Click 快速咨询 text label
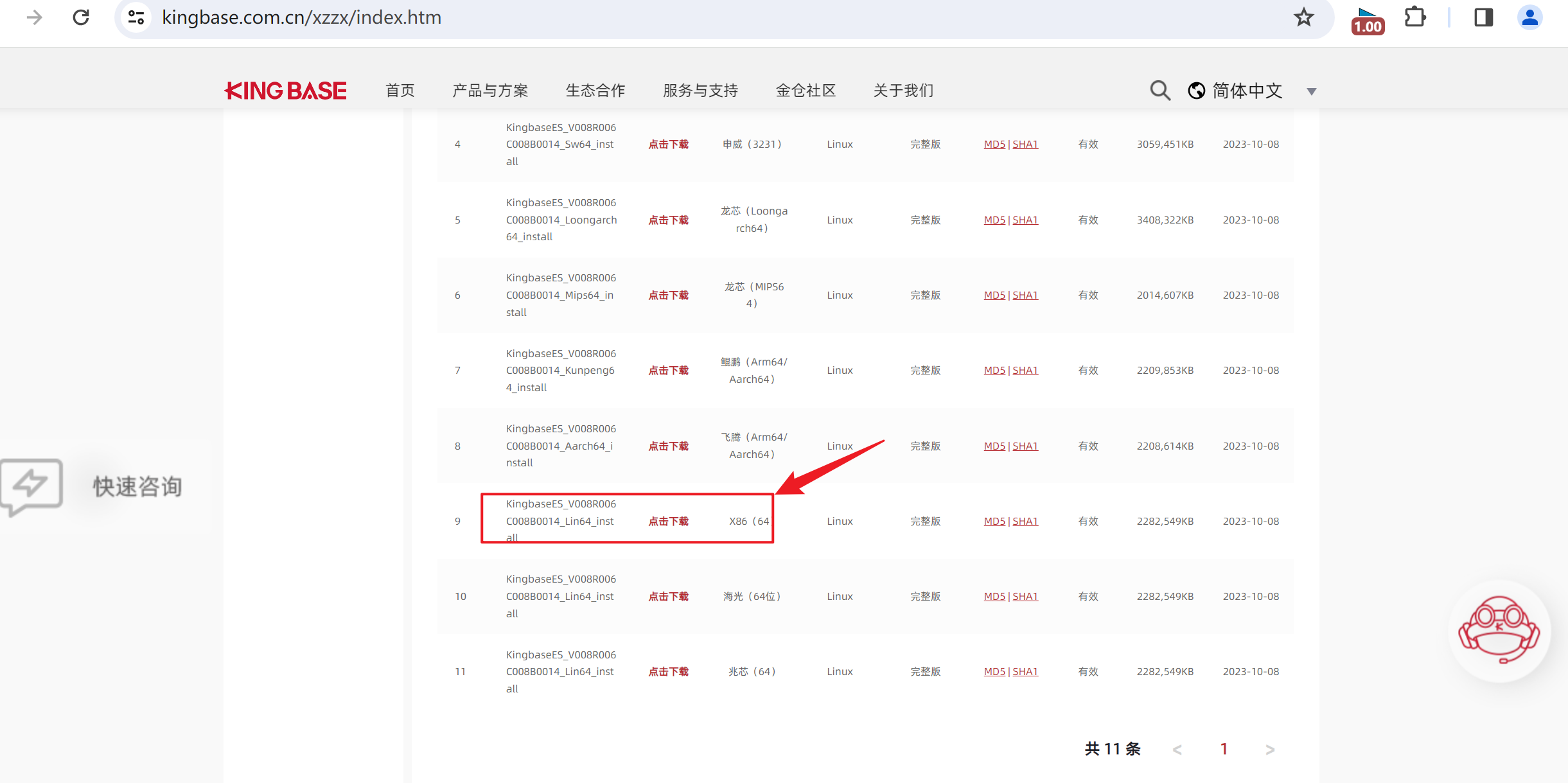The height and width of the screenshot is (783, 1568). click(x=137, y=487)
